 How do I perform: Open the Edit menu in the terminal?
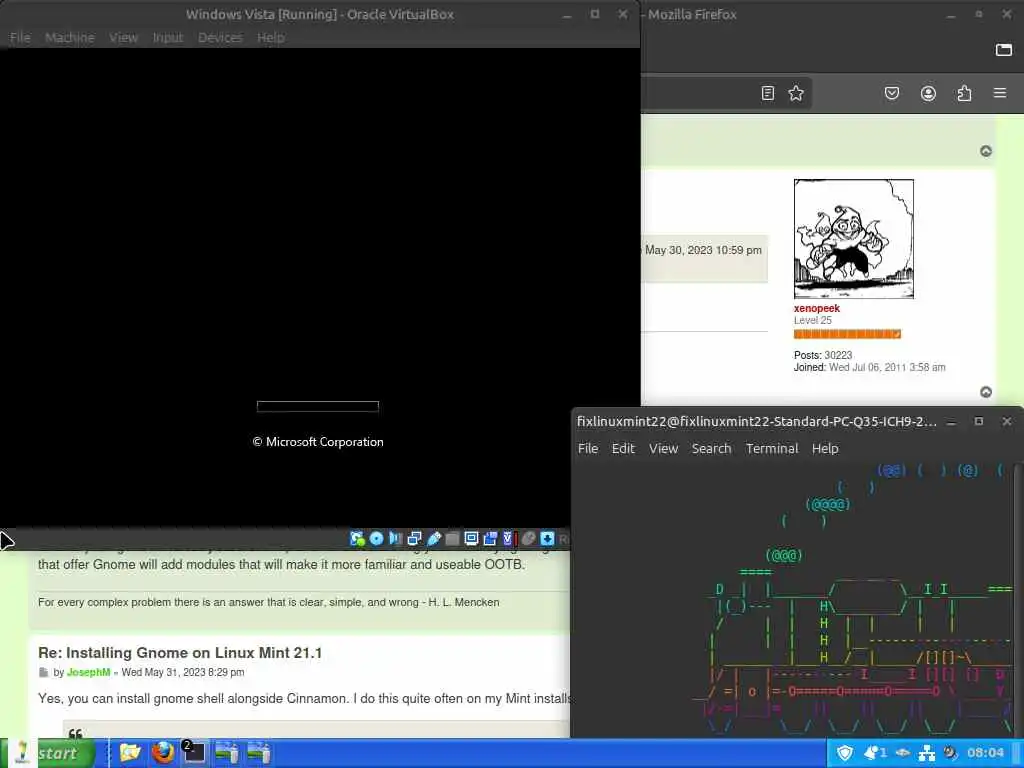623,449
